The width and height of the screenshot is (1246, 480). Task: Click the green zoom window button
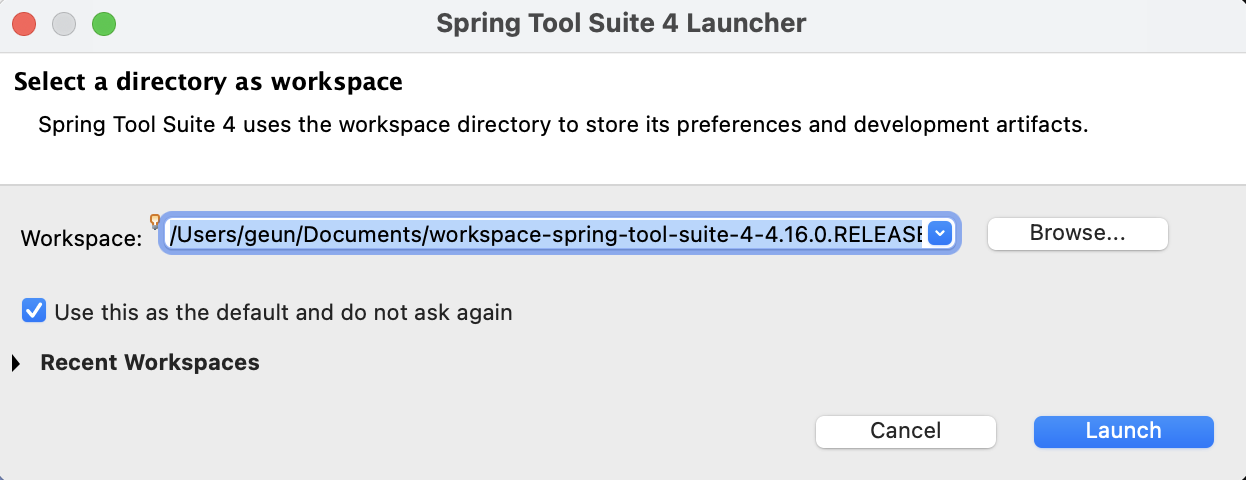coord(104,23)
